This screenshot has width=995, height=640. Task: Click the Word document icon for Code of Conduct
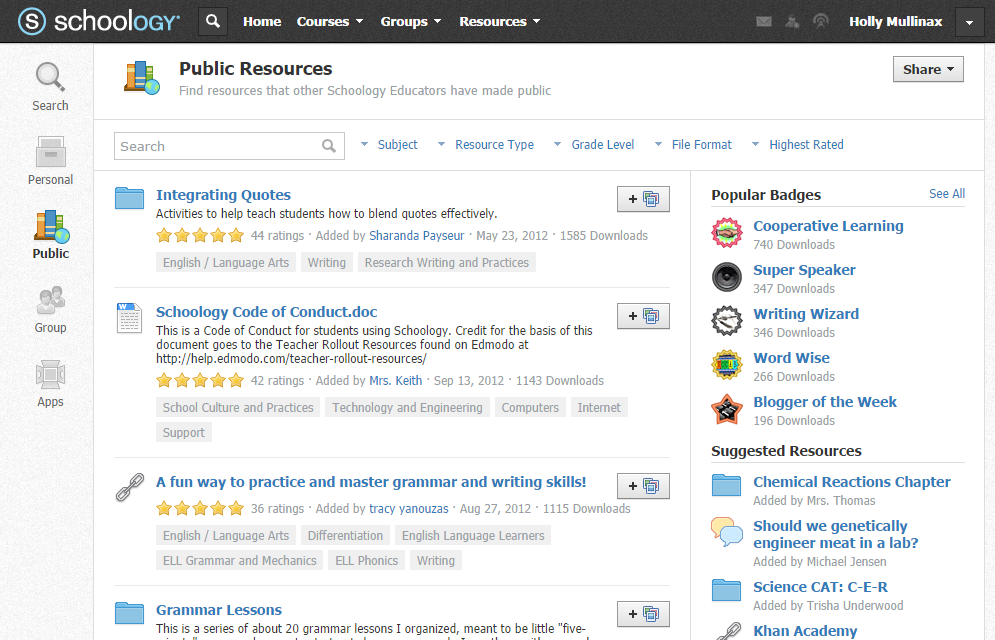click(x=129, y=318)
